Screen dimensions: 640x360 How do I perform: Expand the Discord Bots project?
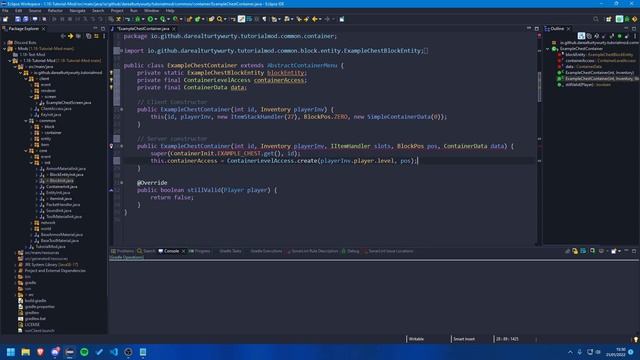click(x=4, y=42)
